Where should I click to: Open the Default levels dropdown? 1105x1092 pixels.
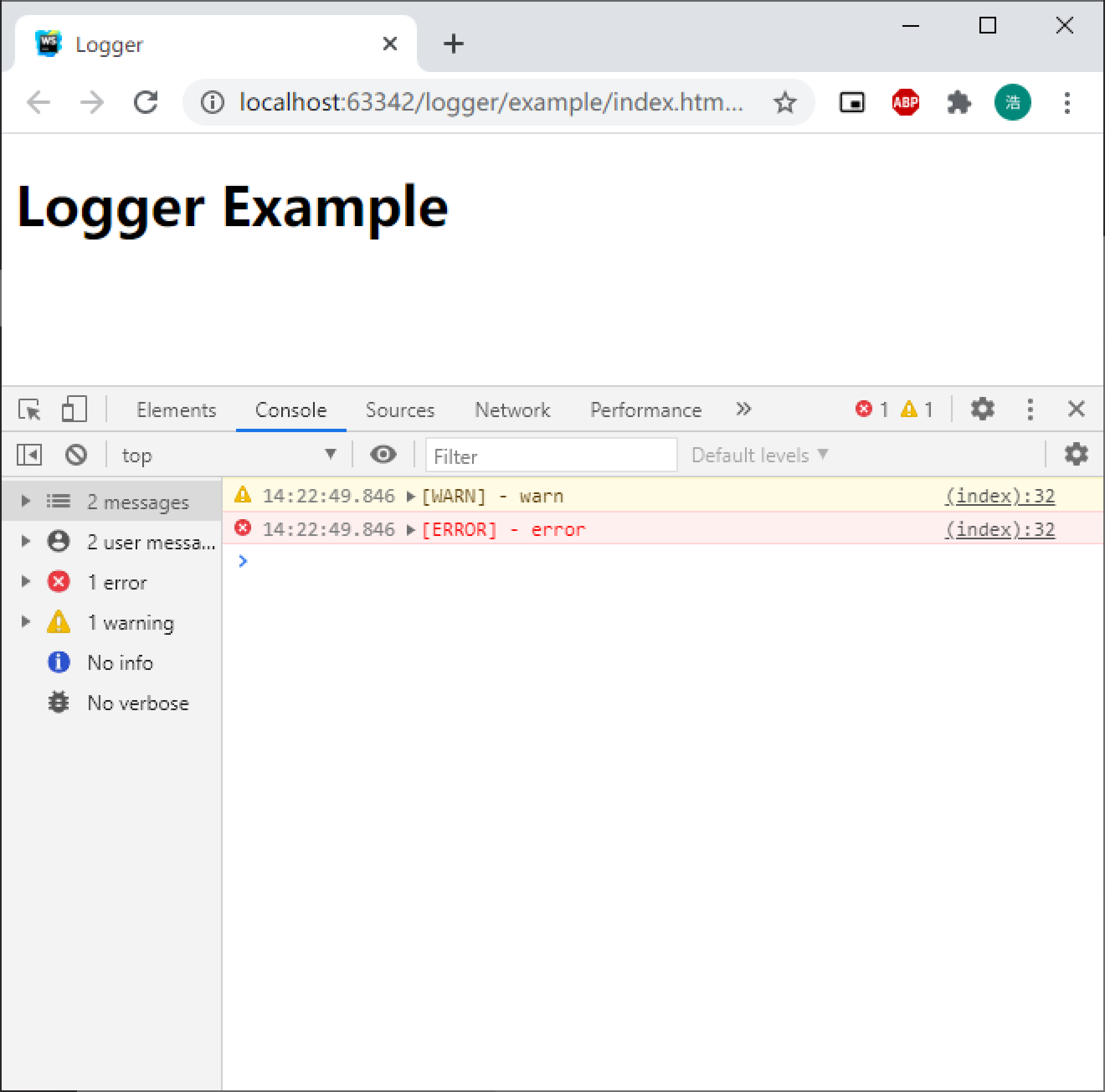(x=759, y=456)
